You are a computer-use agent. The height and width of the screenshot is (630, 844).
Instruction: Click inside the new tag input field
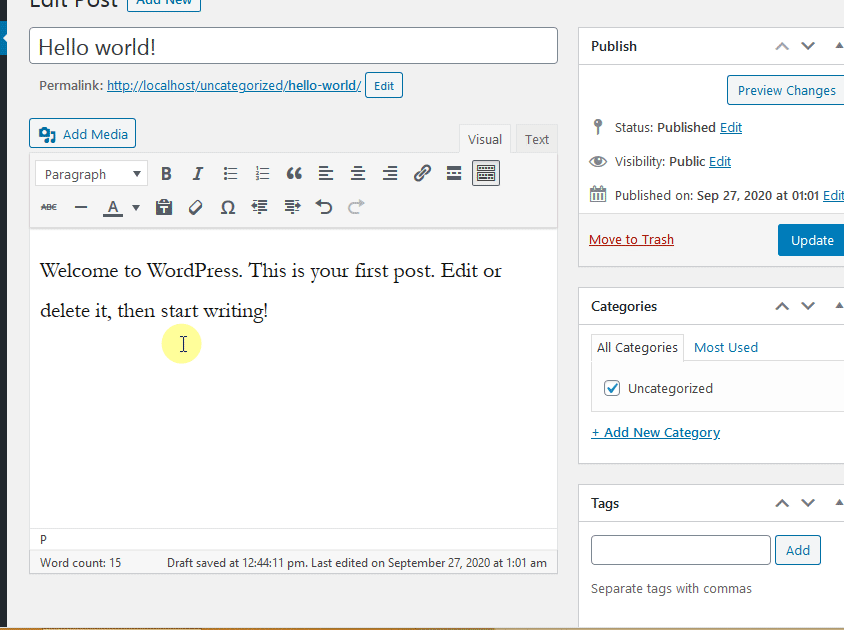click(x=680, y=549)
